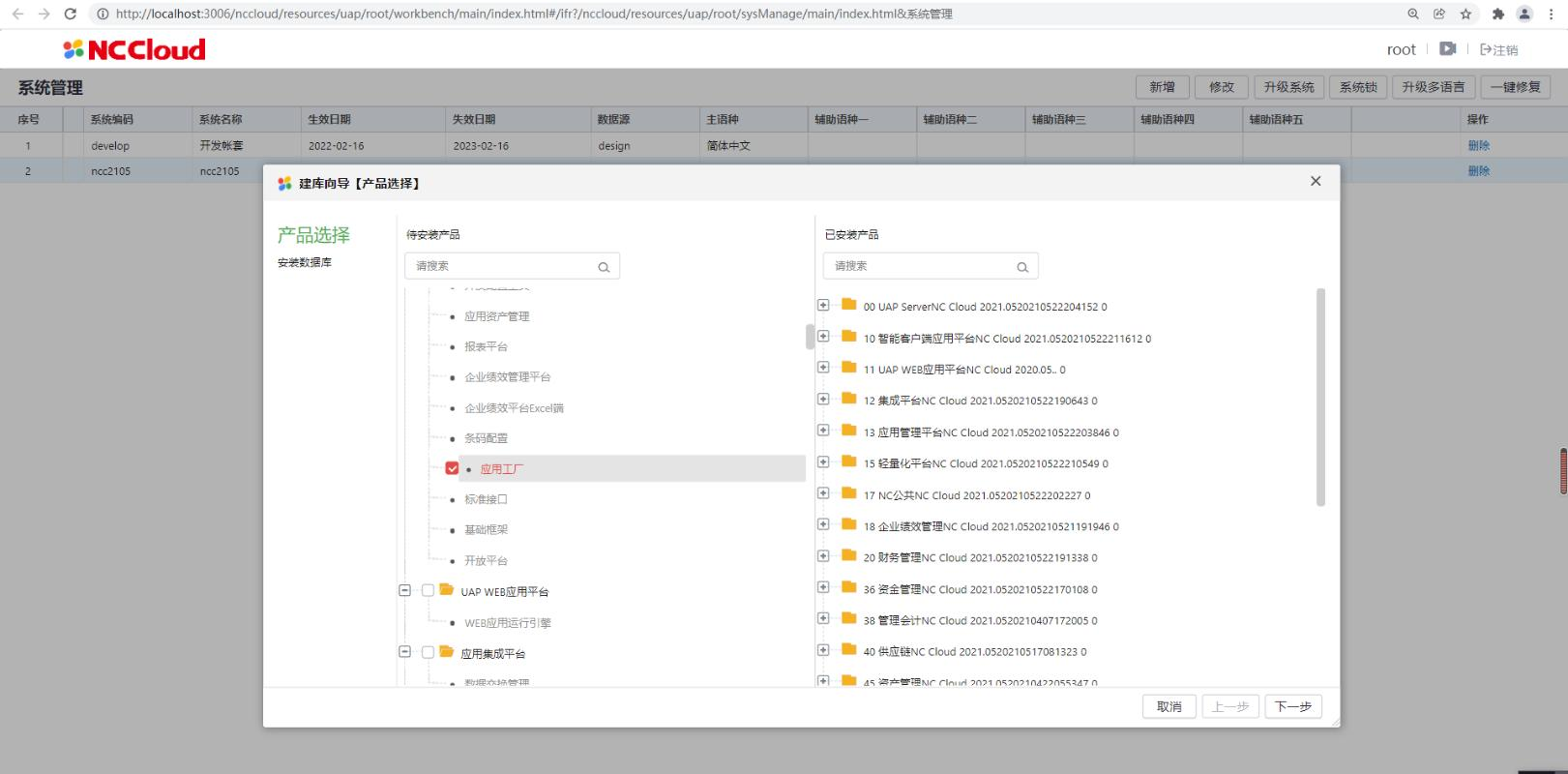Click 取消 to cancel the wizard
Screen dimensions: 1568x774
click(x=1169, y=706)
